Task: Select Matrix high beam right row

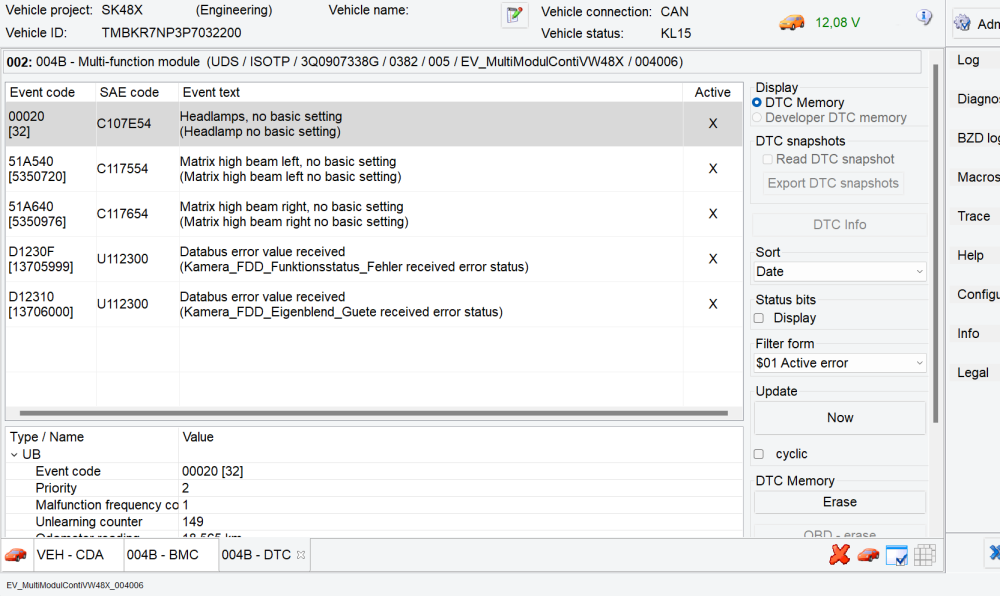Action: (374, 214)
